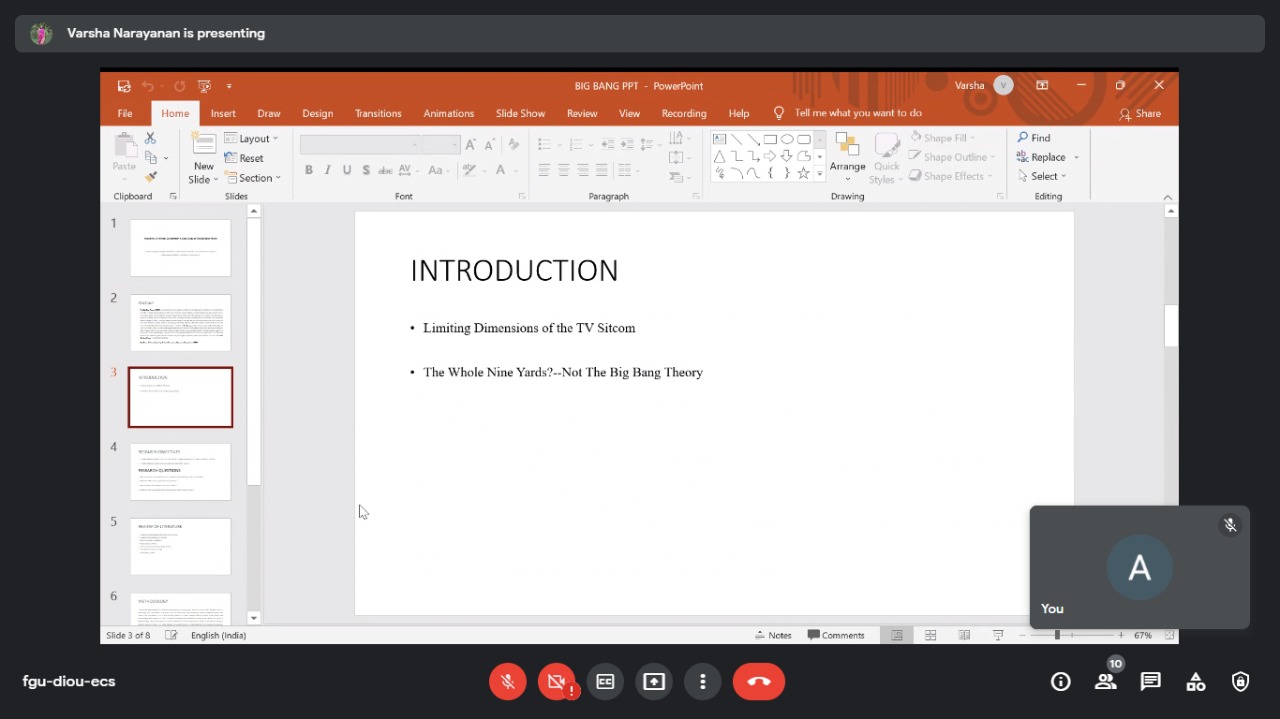Open the Select dropdown in Editing
Screen dimensions: 1280x719
[1042, 176]
